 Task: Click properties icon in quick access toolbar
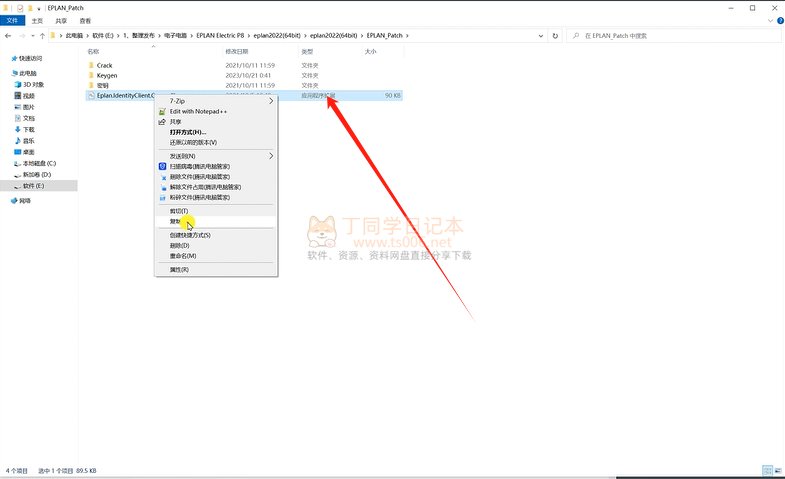point(20,8)
